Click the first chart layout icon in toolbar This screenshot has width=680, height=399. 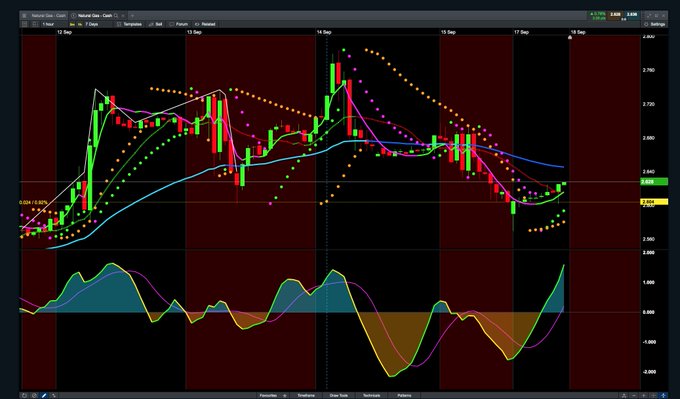(24, 24)
